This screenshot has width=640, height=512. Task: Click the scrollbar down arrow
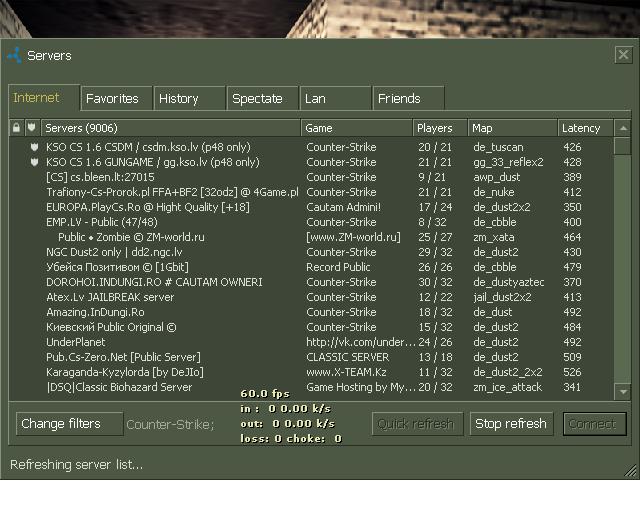coord(623,392)
